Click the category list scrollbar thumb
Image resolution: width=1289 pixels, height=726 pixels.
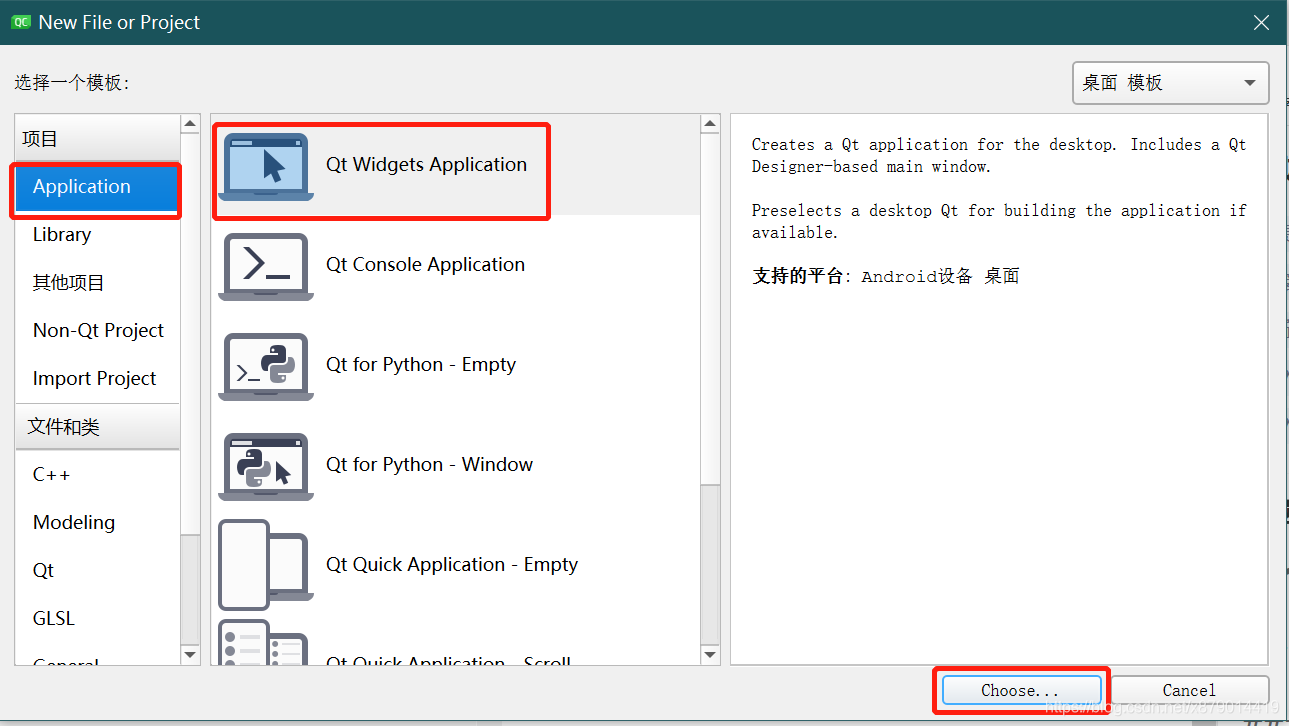[x=190, y=335]
